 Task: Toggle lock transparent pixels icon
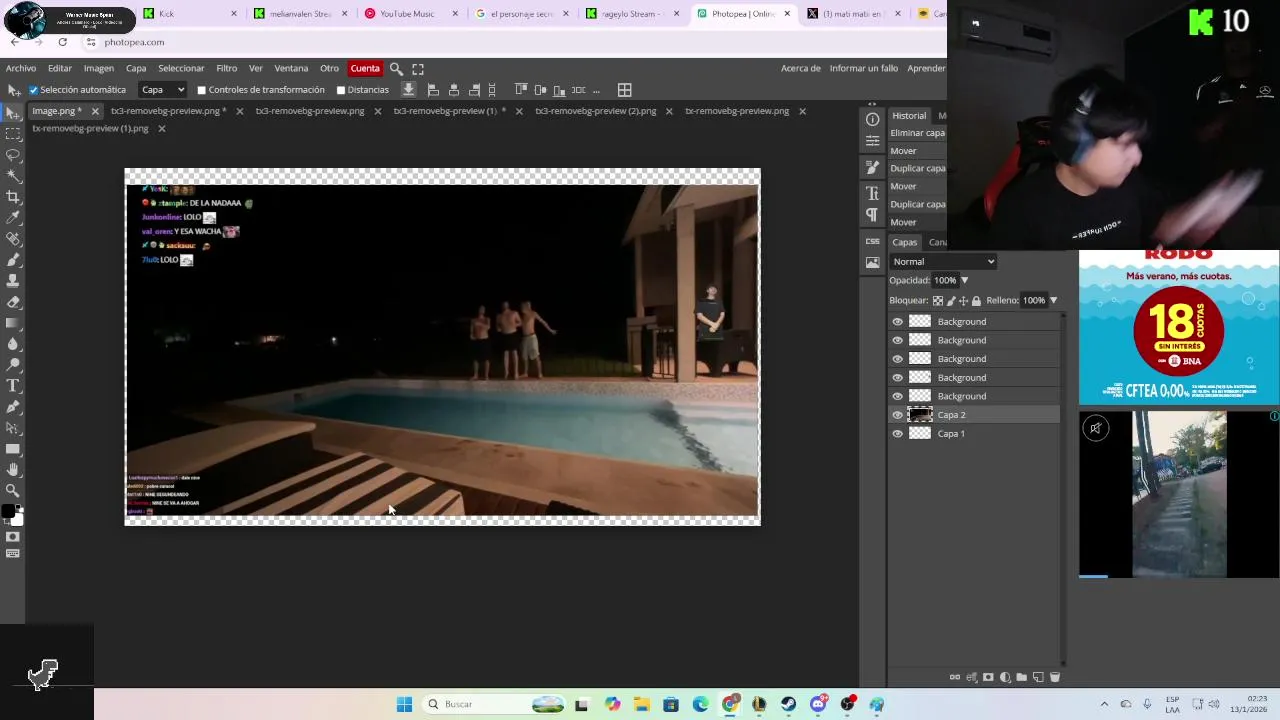[x=938, y=300]
